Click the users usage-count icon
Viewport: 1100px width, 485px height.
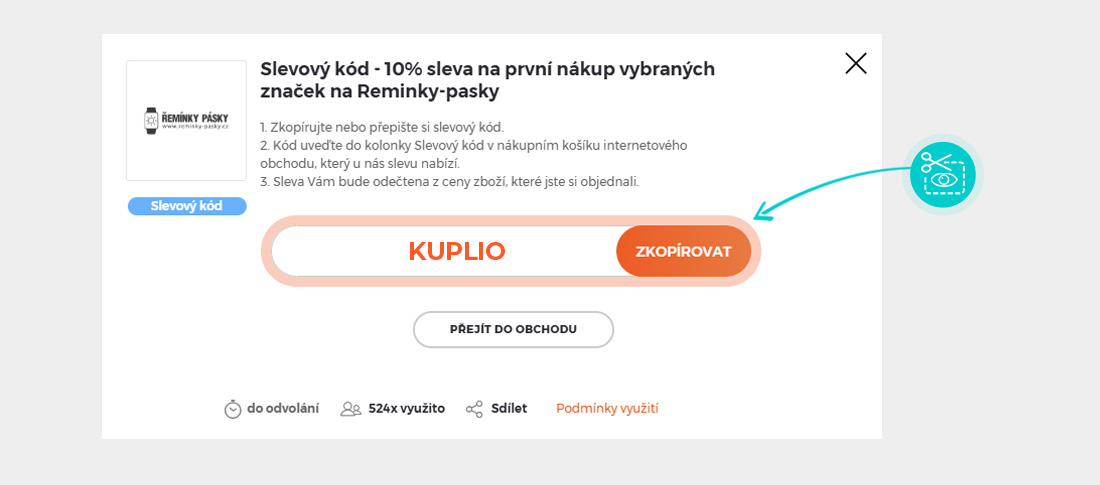coord(350,409)
